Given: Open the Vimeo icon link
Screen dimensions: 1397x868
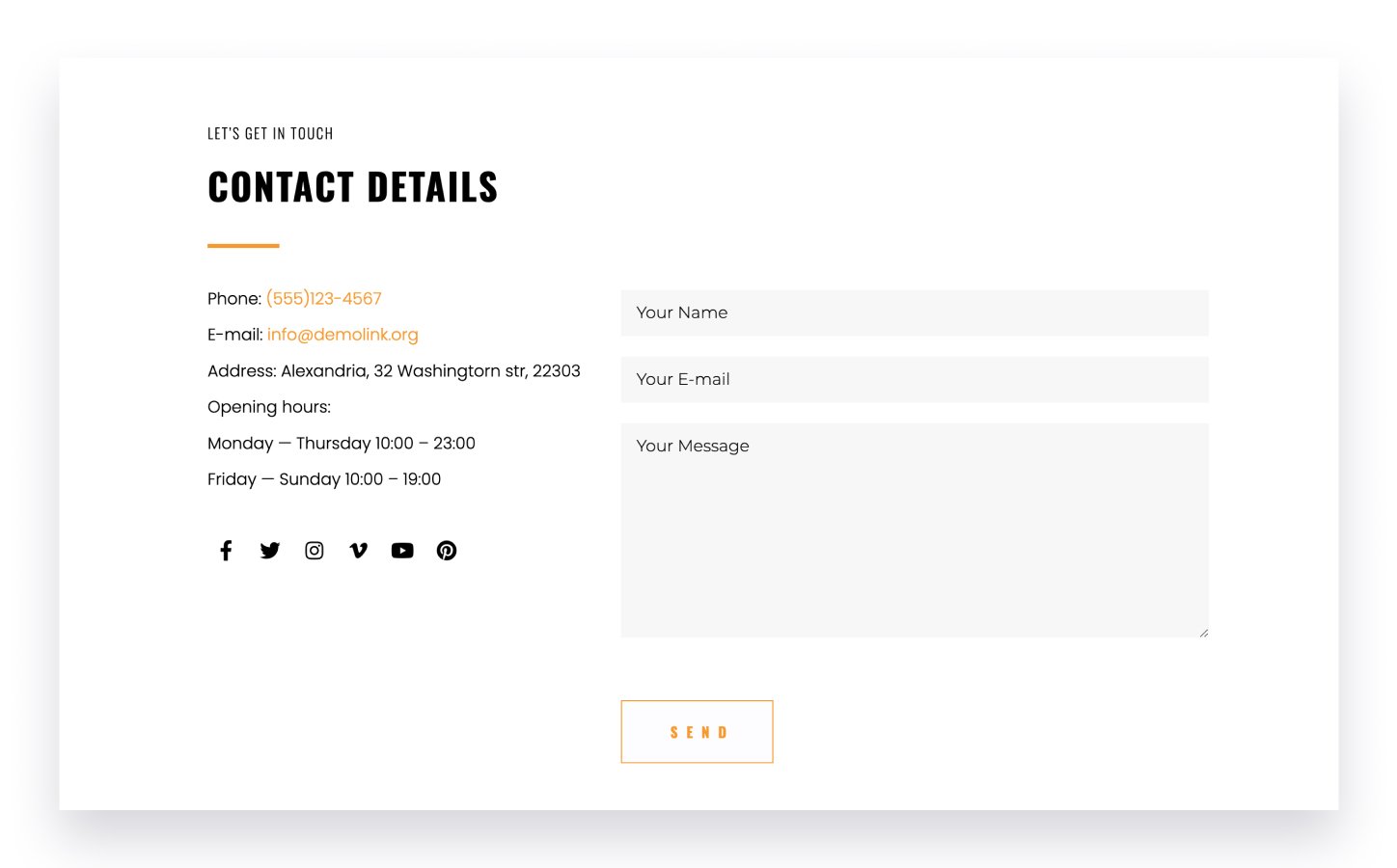Looking at the screenshot, I should [x=358, y=551].
